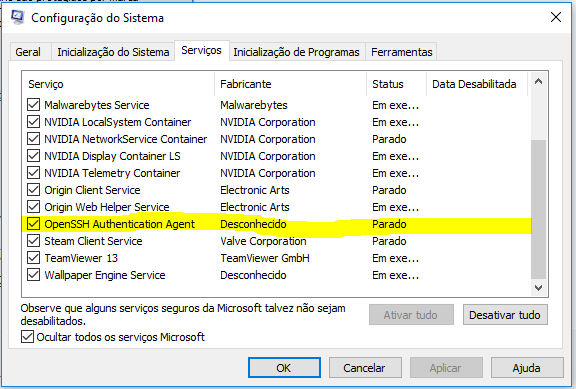Select the Origin Client Service row
The height and width of the screenshot is (389, 576).
[277, 190]
